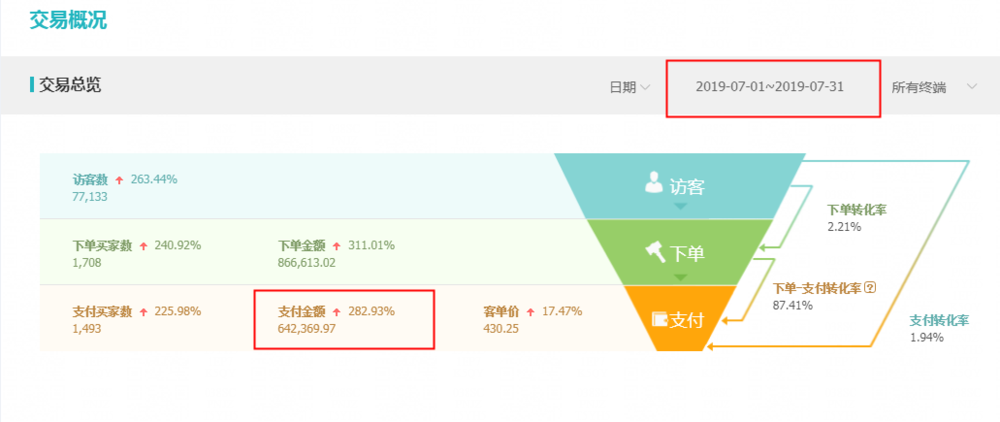This screenshot has height=422, width=1000.
Task: Click the 交易概况 page title
Action: pyautogui.click(x=68, y=20)
